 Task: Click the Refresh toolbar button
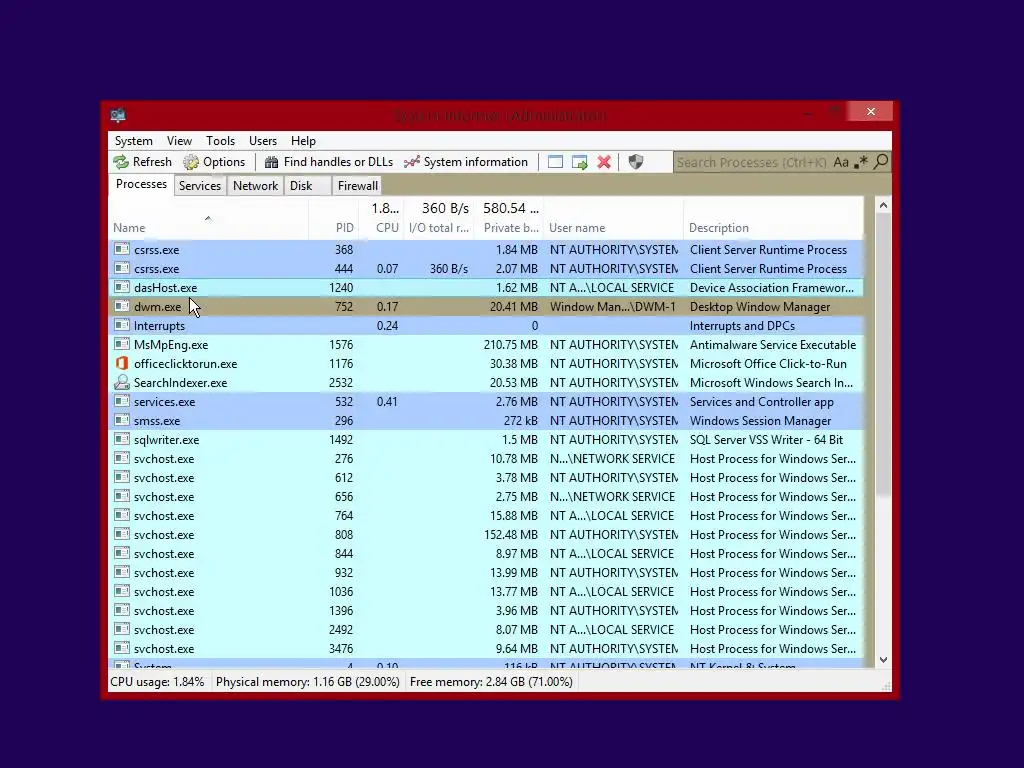[142, 162]
